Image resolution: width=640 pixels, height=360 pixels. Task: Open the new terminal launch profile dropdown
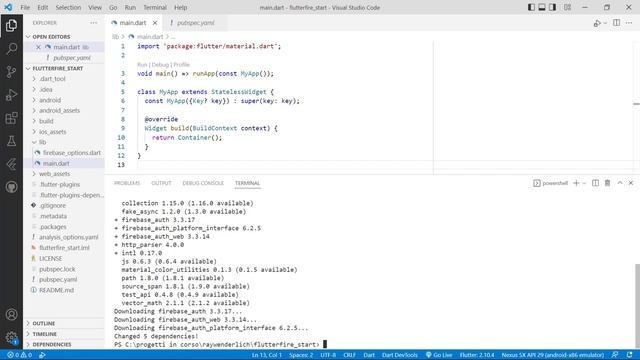coord(584,183)
